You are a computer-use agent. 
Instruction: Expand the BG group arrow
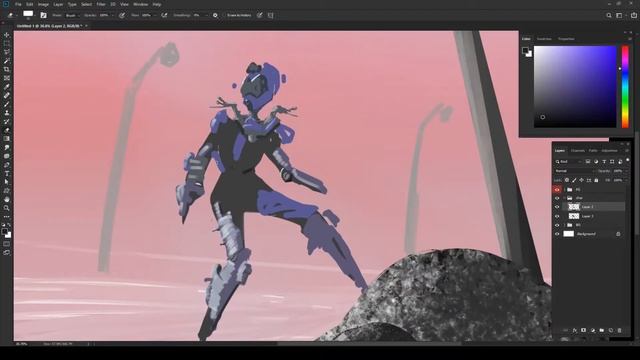(x=564, y=225)
